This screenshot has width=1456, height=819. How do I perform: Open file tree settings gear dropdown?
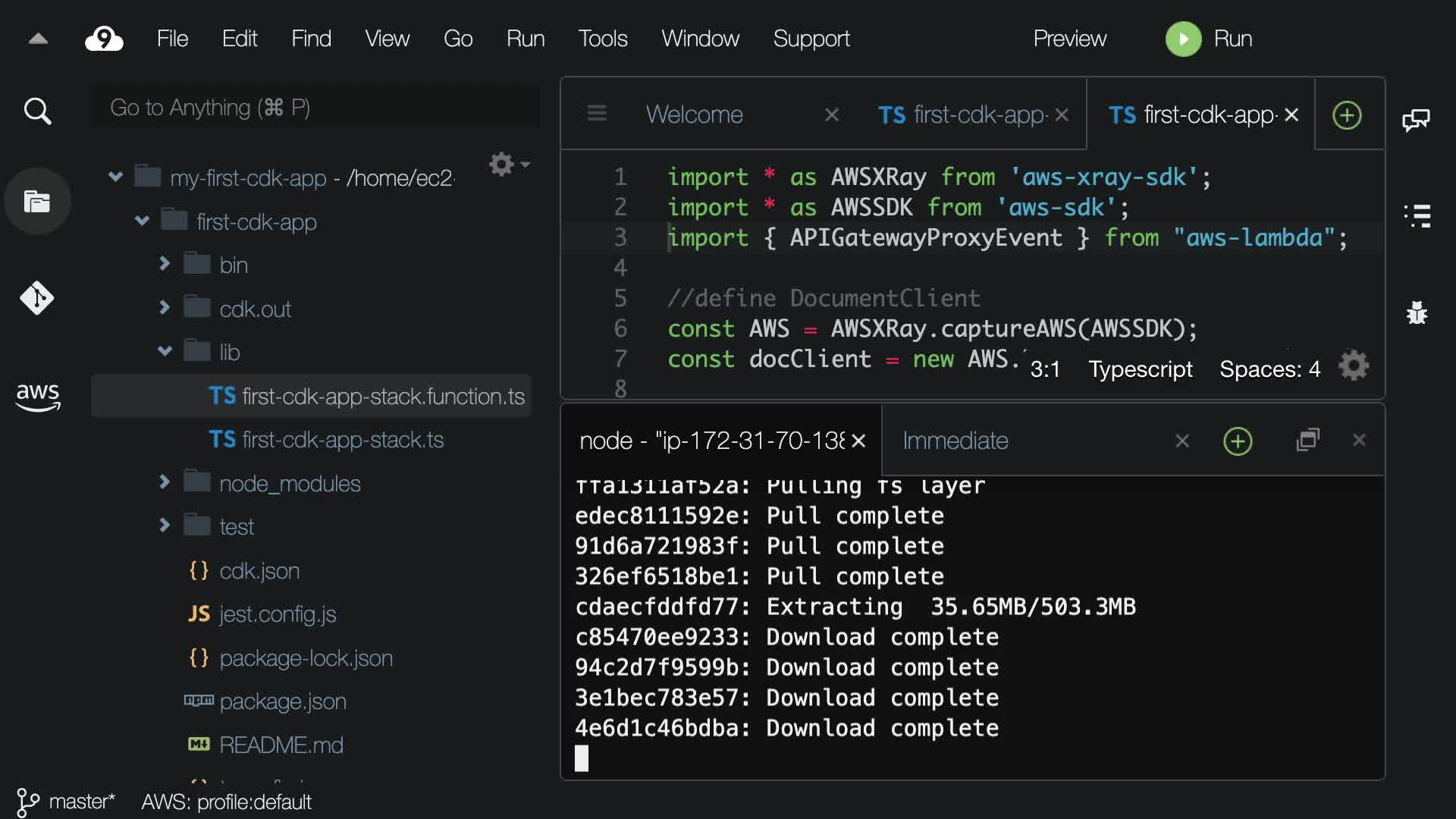508,165
